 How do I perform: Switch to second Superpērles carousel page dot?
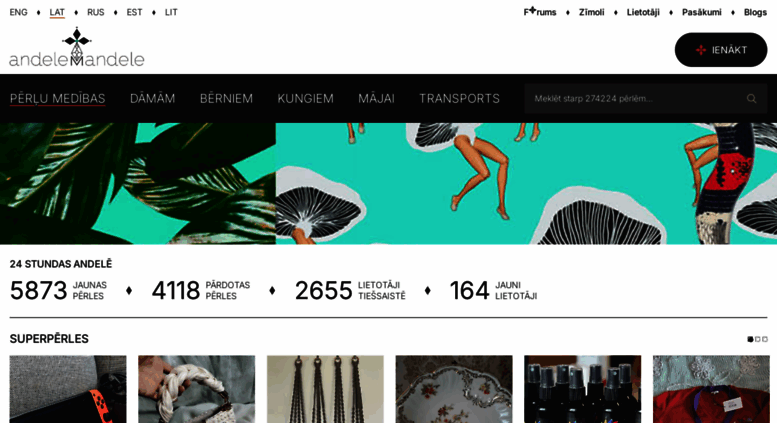point(758,339)
